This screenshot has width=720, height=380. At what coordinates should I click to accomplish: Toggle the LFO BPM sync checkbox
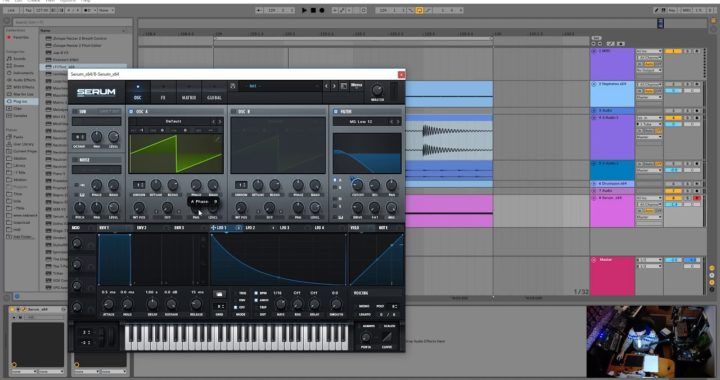(256, 293)
